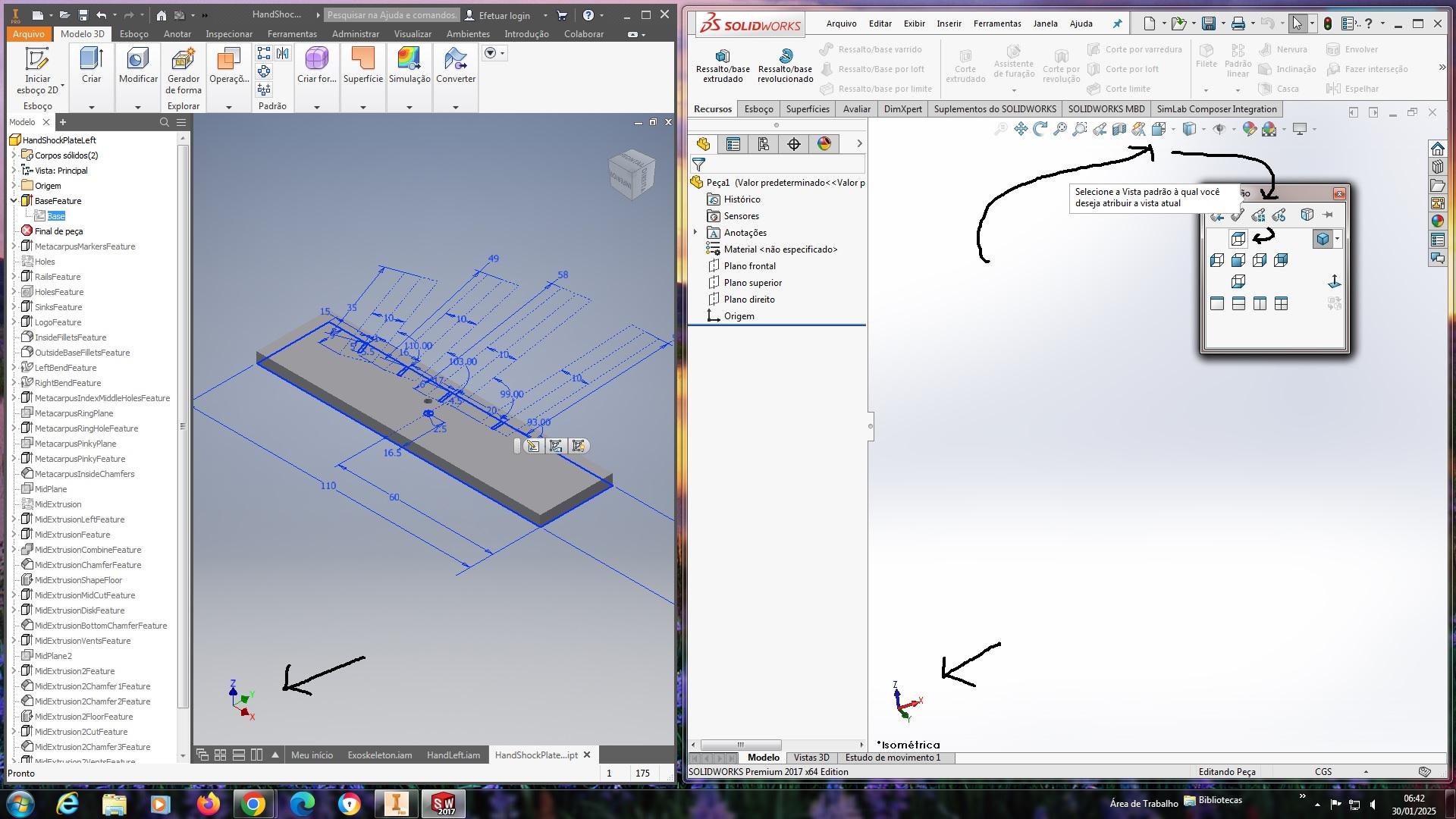The width and height of the screenshot is (1456, 819).
Task: Open Google Chrome from taskbar
Action: point(253,804)
